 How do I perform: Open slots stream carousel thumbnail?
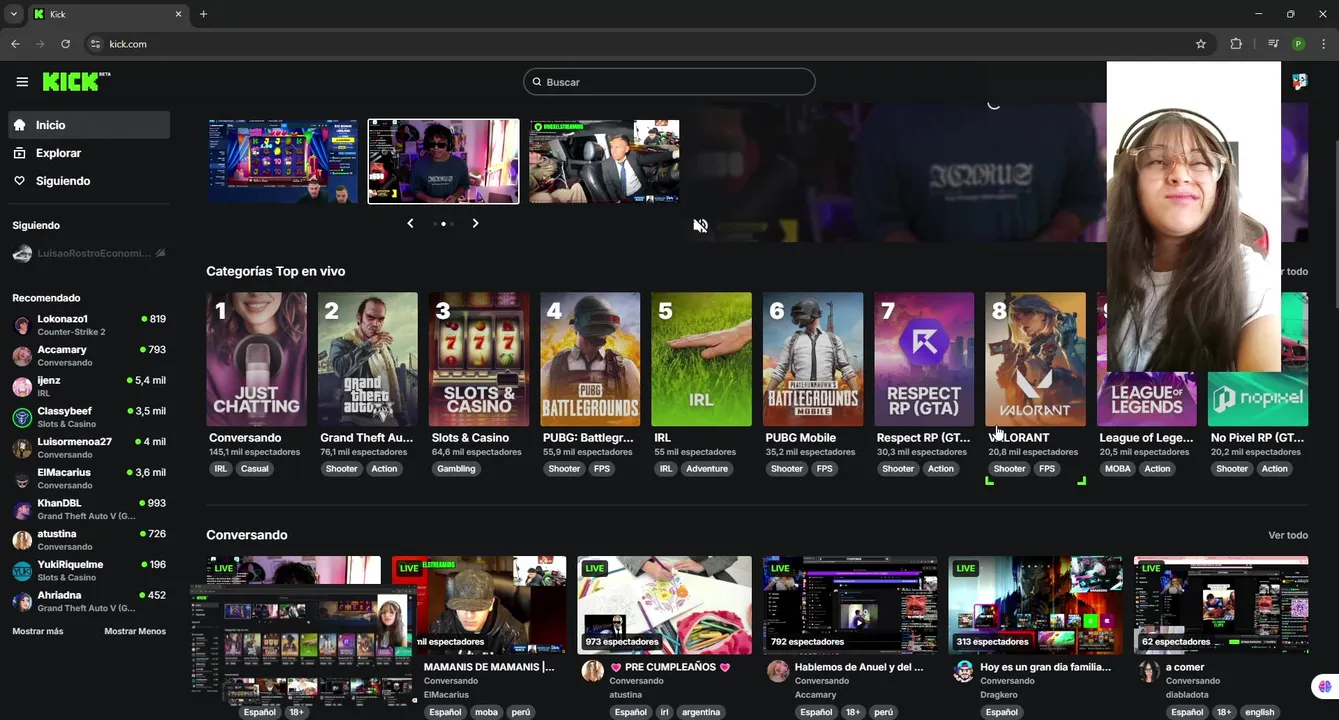tap(283, 161)
